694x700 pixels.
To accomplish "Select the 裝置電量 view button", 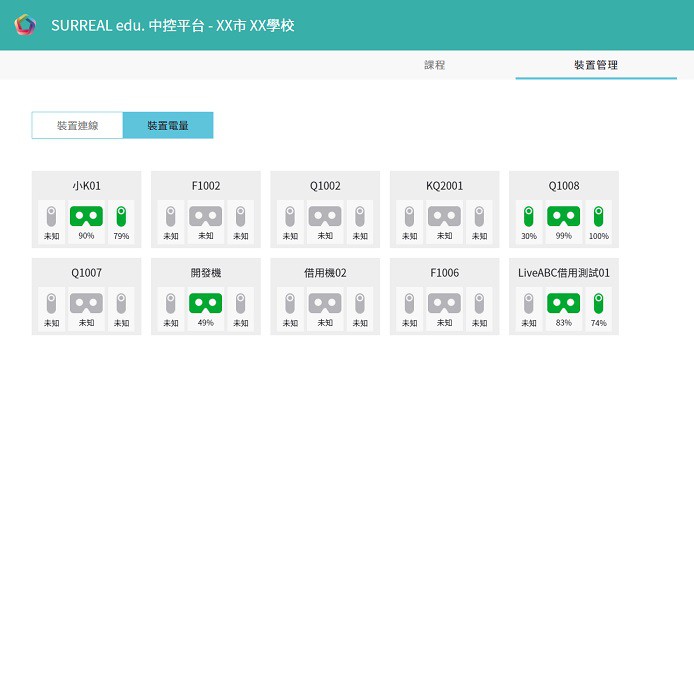I will coord(168,126).
